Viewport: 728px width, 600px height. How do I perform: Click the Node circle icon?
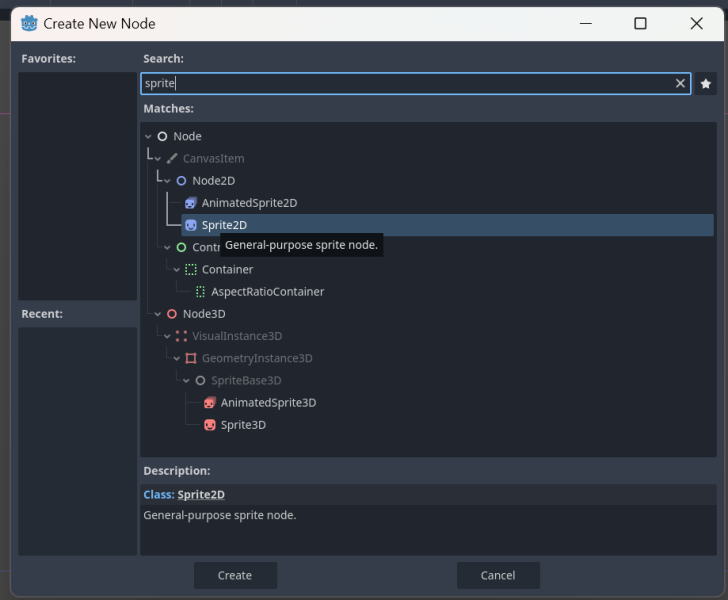[x=162, y=137]
